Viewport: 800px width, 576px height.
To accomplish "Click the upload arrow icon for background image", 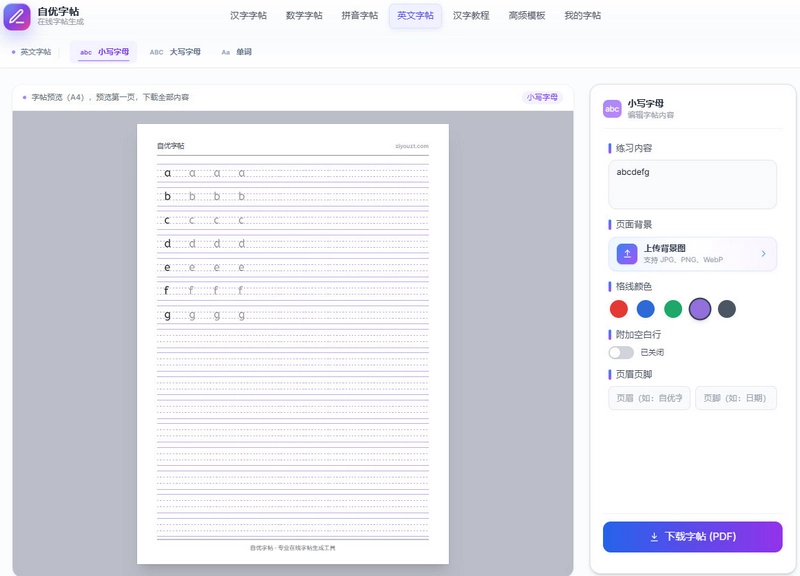I will tap(627, 254).
